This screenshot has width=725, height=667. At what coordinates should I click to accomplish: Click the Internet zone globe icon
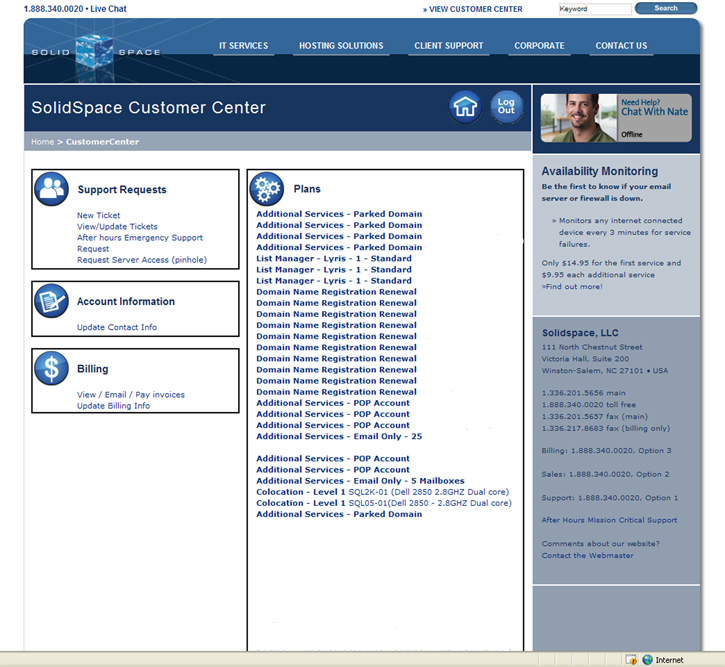click(x=648, y=660)
